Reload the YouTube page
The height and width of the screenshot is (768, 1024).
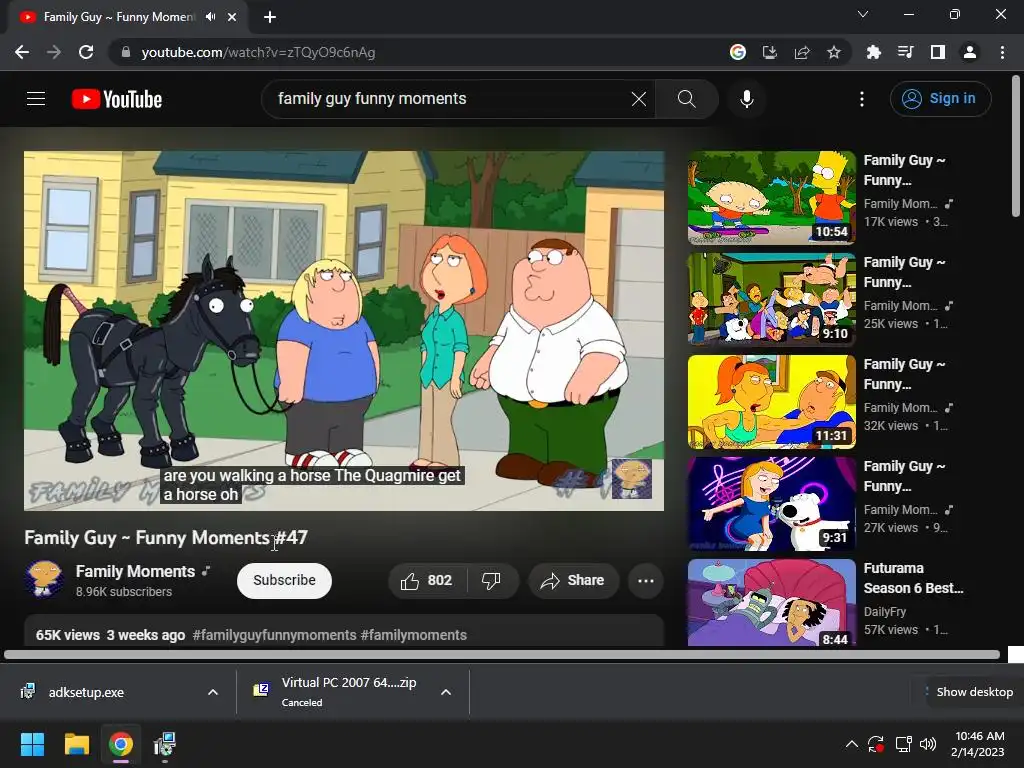(x=86, y=52)
